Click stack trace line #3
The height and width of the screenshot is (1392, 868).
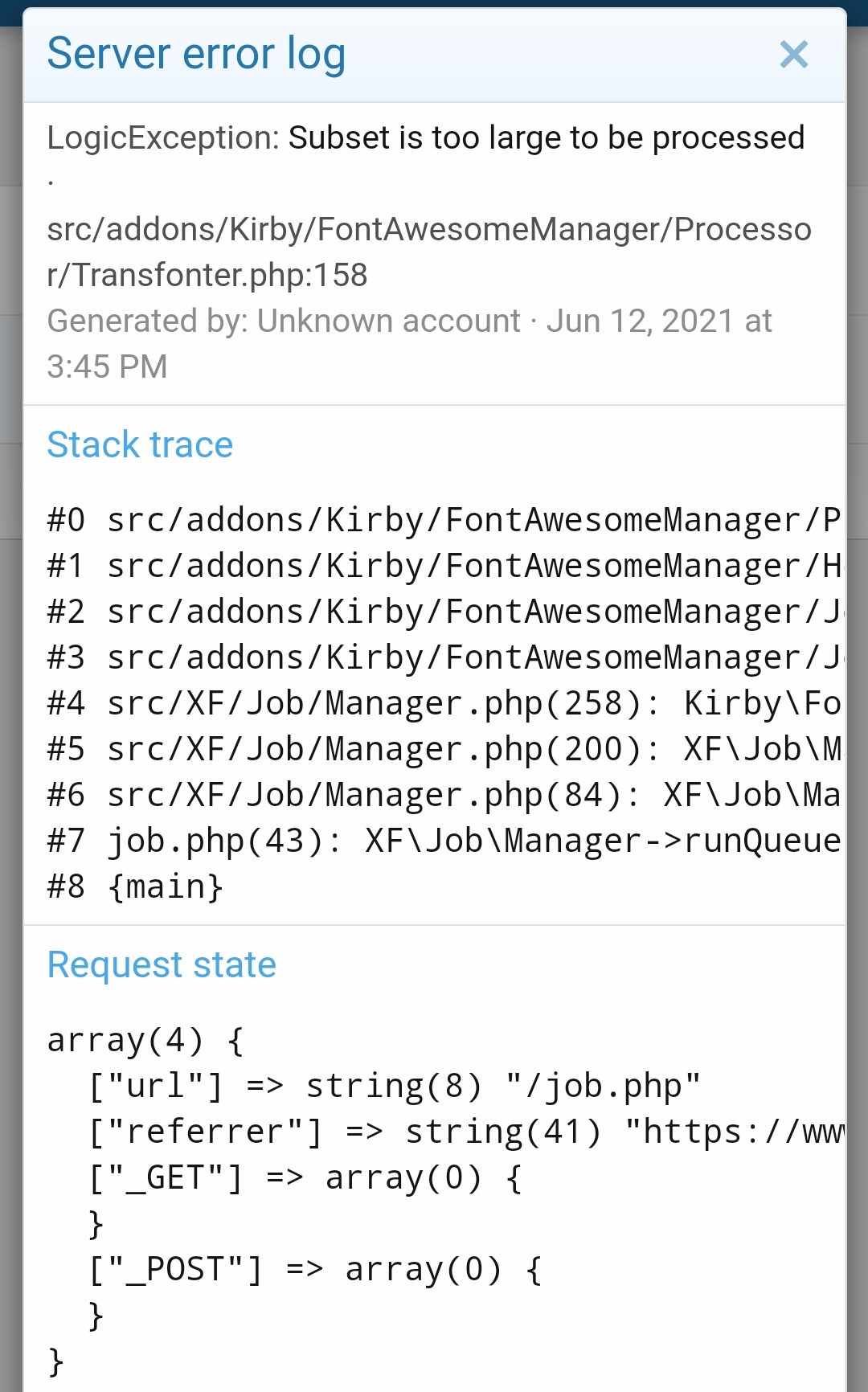[x=442, y=657]
